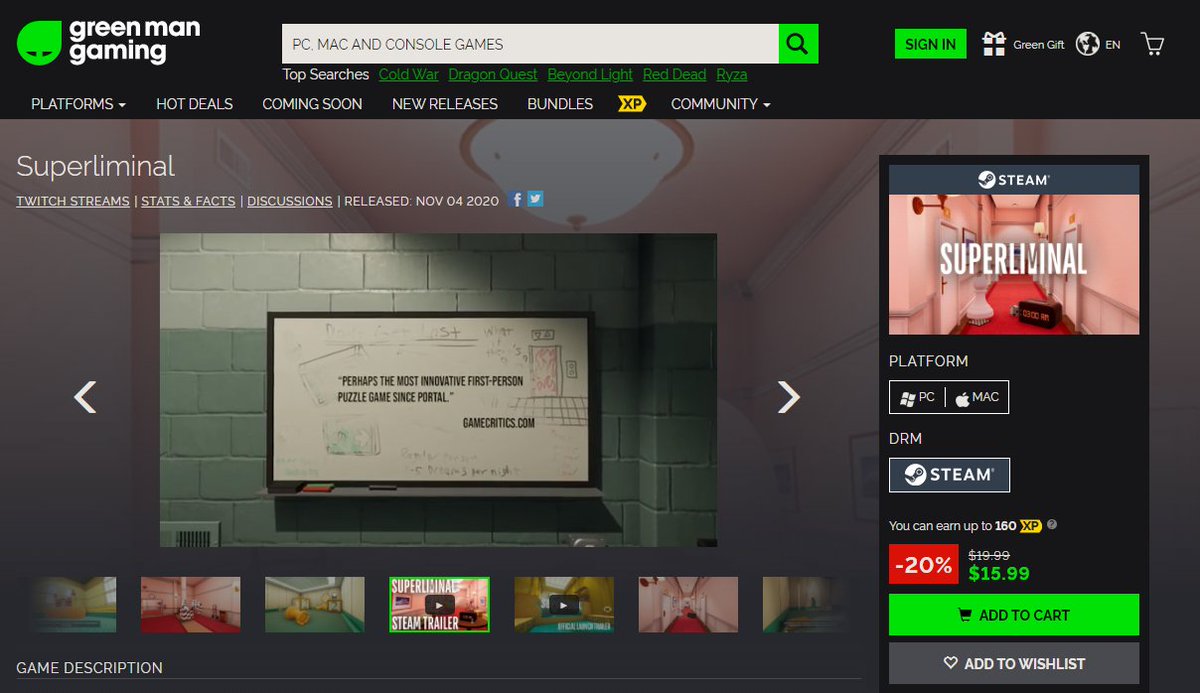Select the Official Launch Trailer thumbnail
This screenshot has width=1200, height=693.
tap(564, 605)
